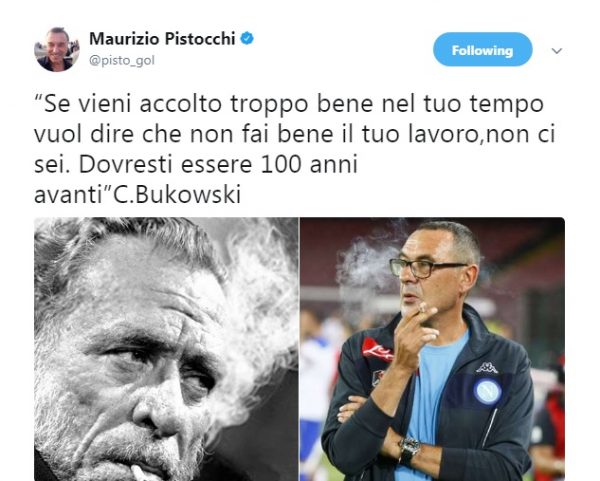Screen dimensions: 600x481
Task: Click the Napoli crest on the jacket
Action: [487, 391]
